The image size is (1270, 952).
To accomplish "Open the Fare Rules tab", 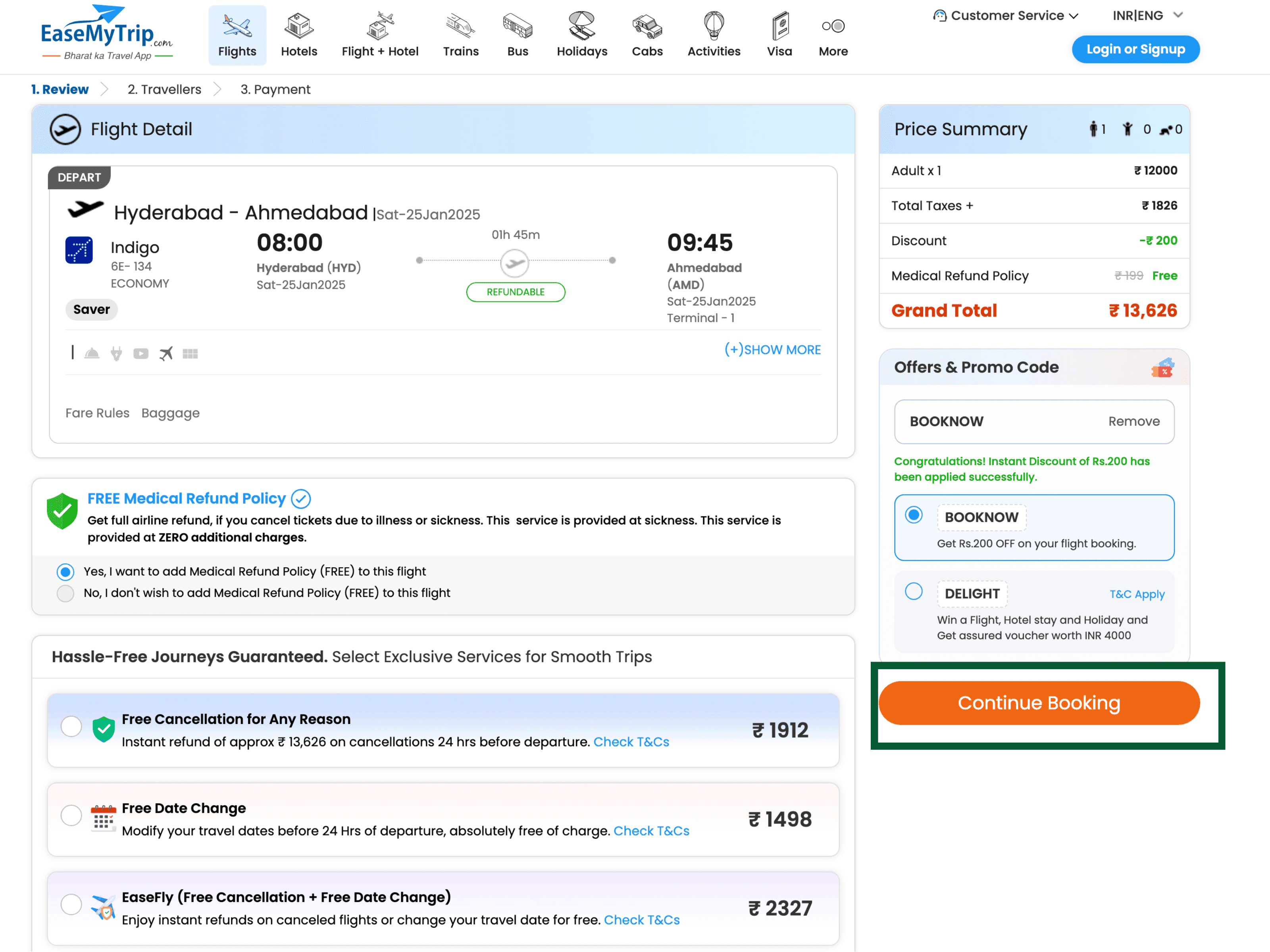I will tap(97, 413).
